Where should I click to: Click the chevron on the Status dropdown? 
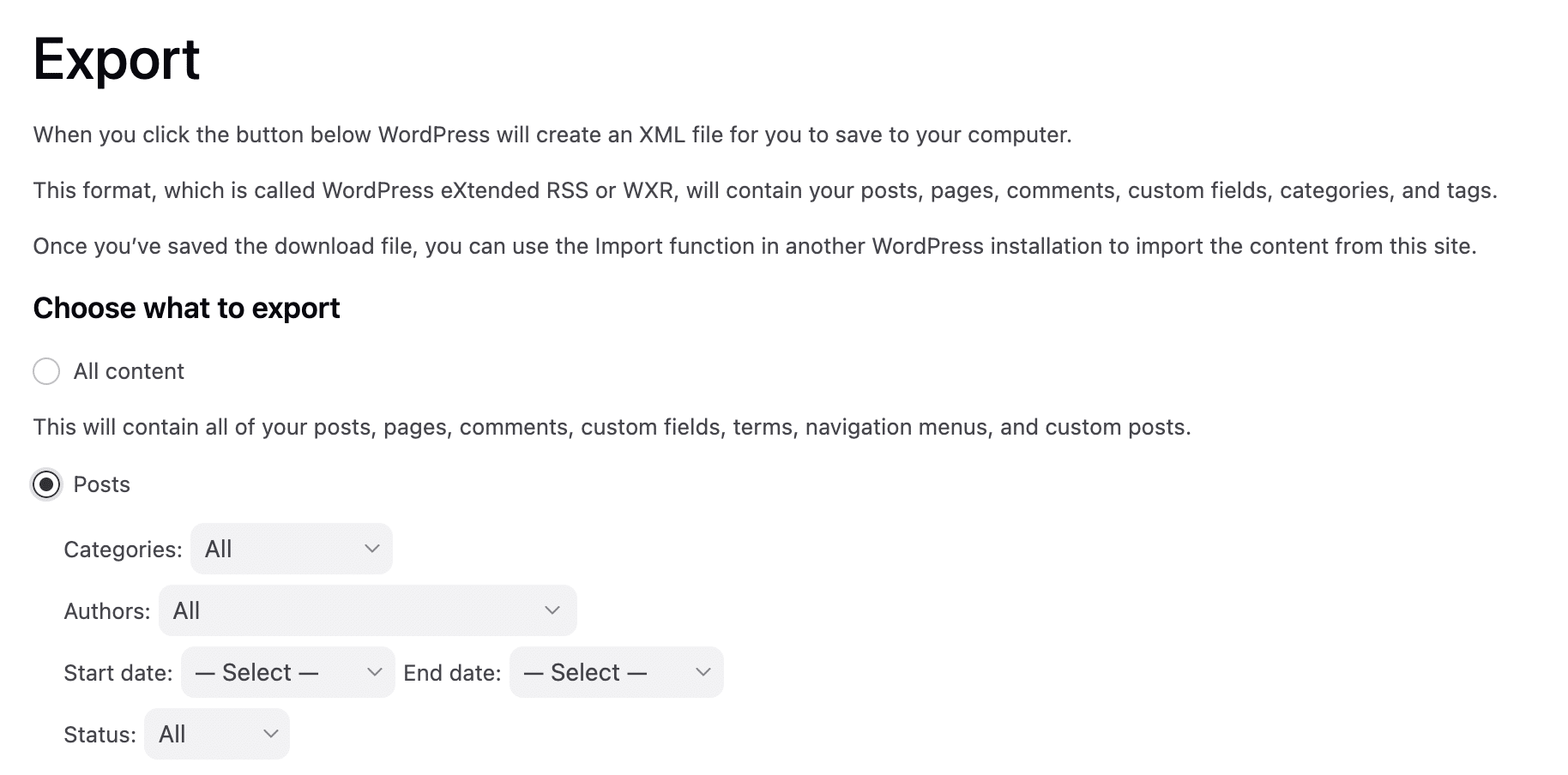point(271,734)
